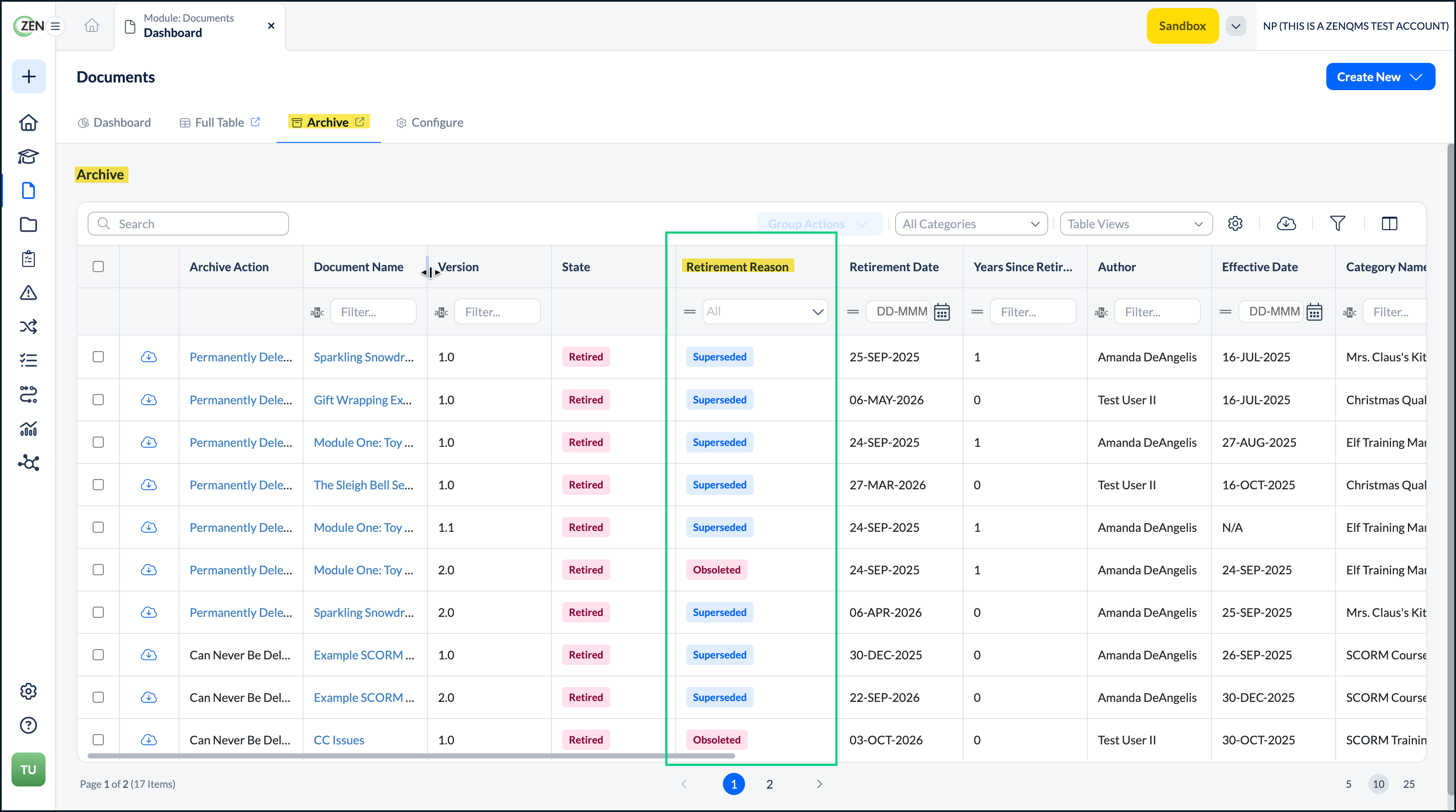Open the network nodes sidebar icon
Screen dimensions: 1456x812
(x=28, y=463)
